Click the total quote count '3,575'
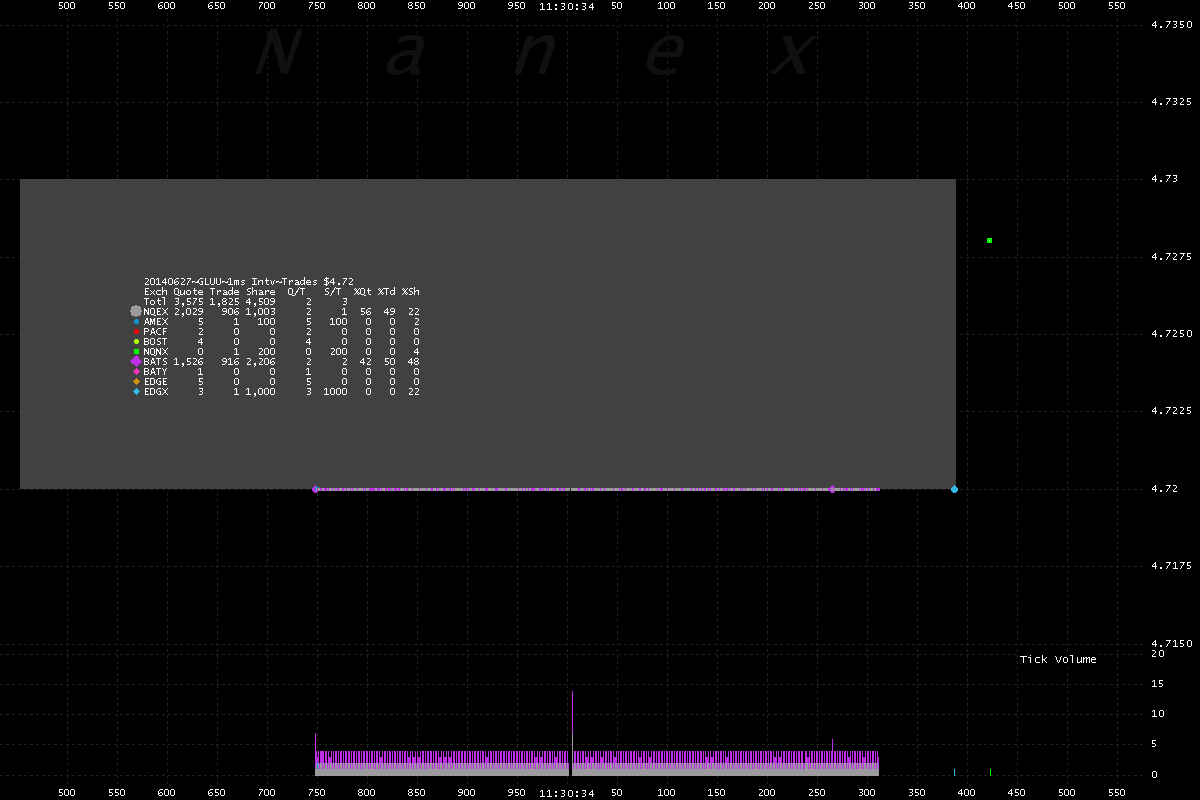Image resolution: width=1200 pixels, height=800 pixels. click(x=188, y=302)
